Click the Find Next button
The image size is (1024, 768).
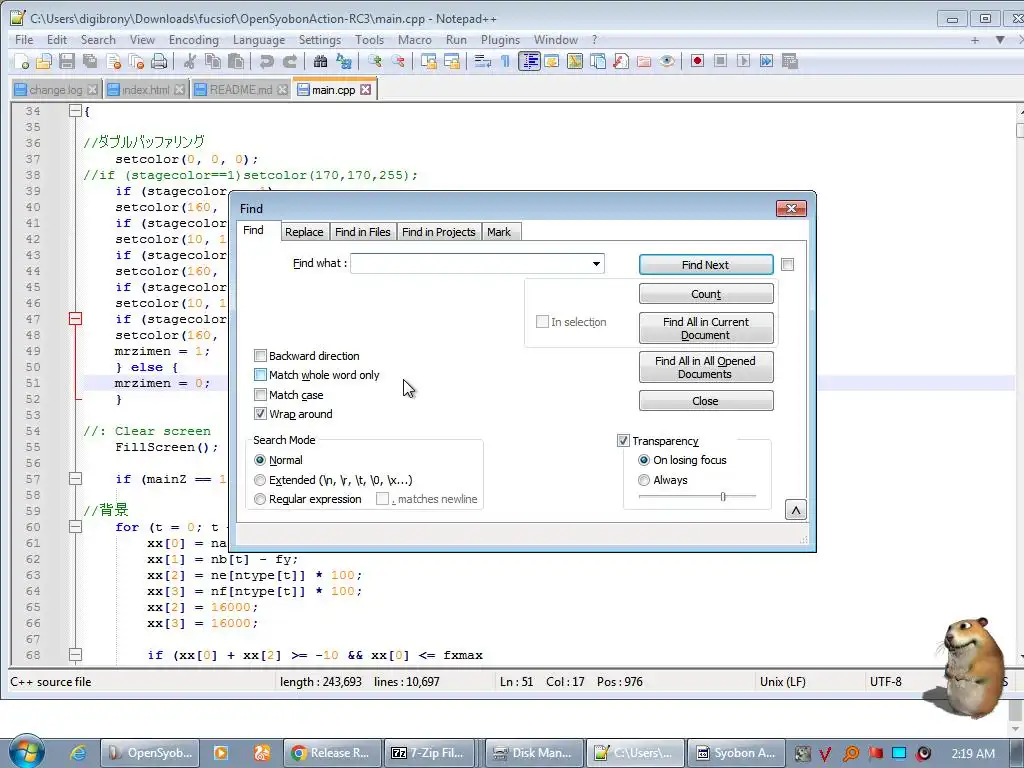(706, 264)
